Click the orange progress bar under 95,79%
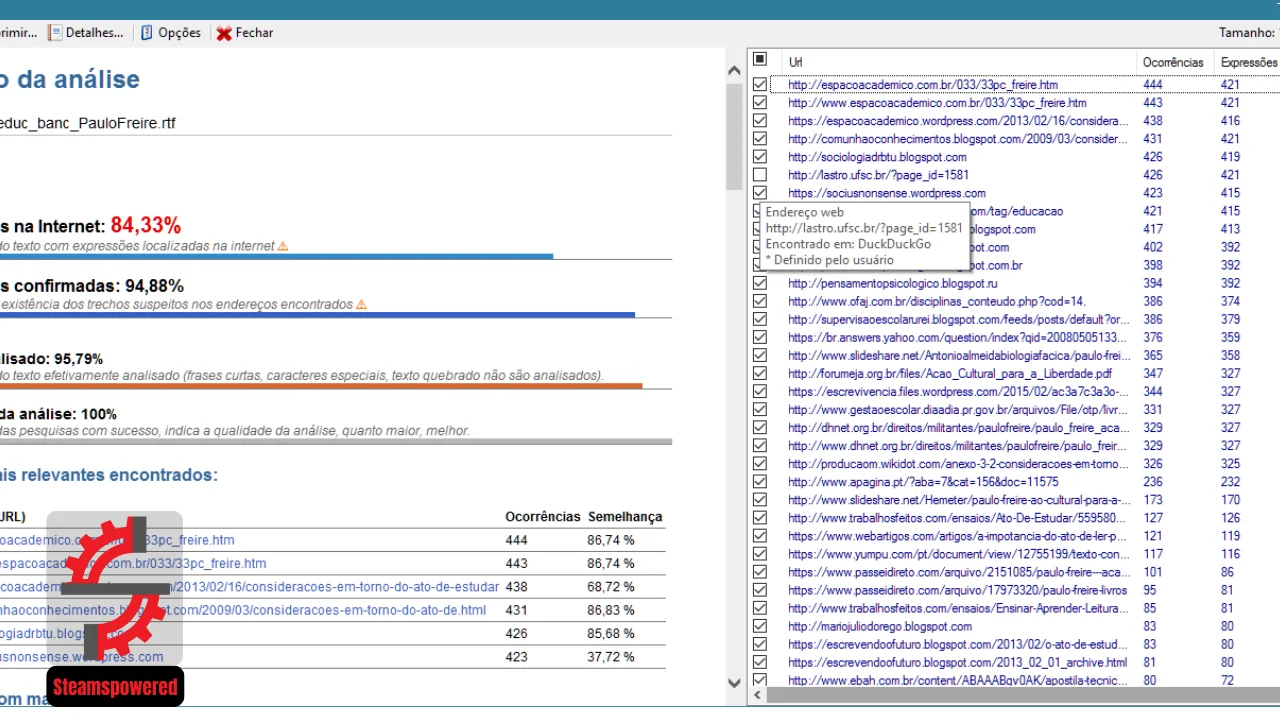This screenshot has width=1280, height=720. tap(321, 385)
